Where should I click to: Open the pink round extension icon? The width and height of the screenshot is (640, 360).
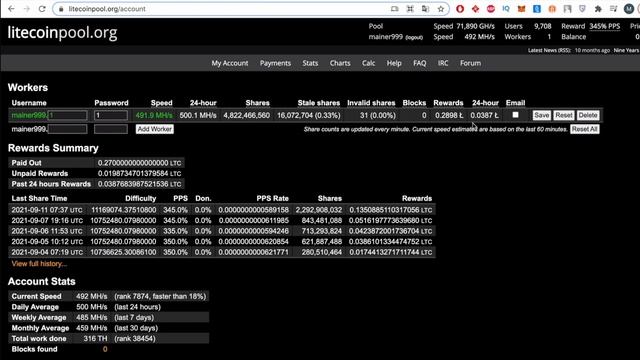click(491, 9)
